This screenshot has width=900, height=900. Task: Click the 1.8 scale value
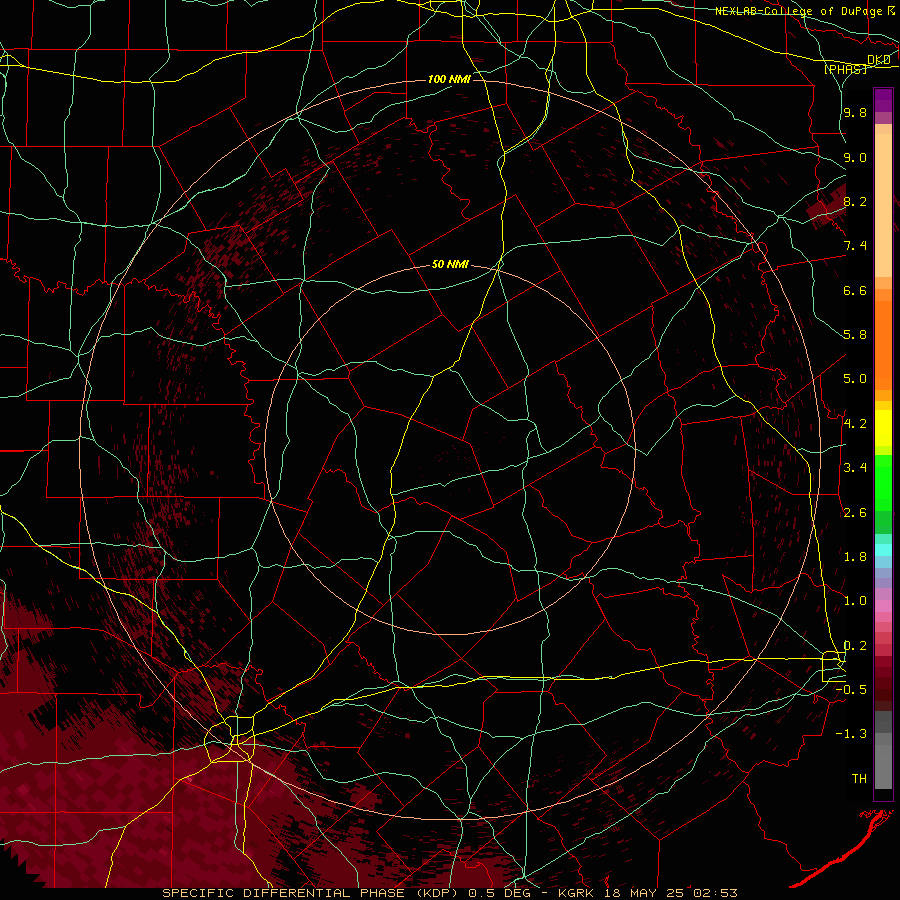click(x=855, y=557)
